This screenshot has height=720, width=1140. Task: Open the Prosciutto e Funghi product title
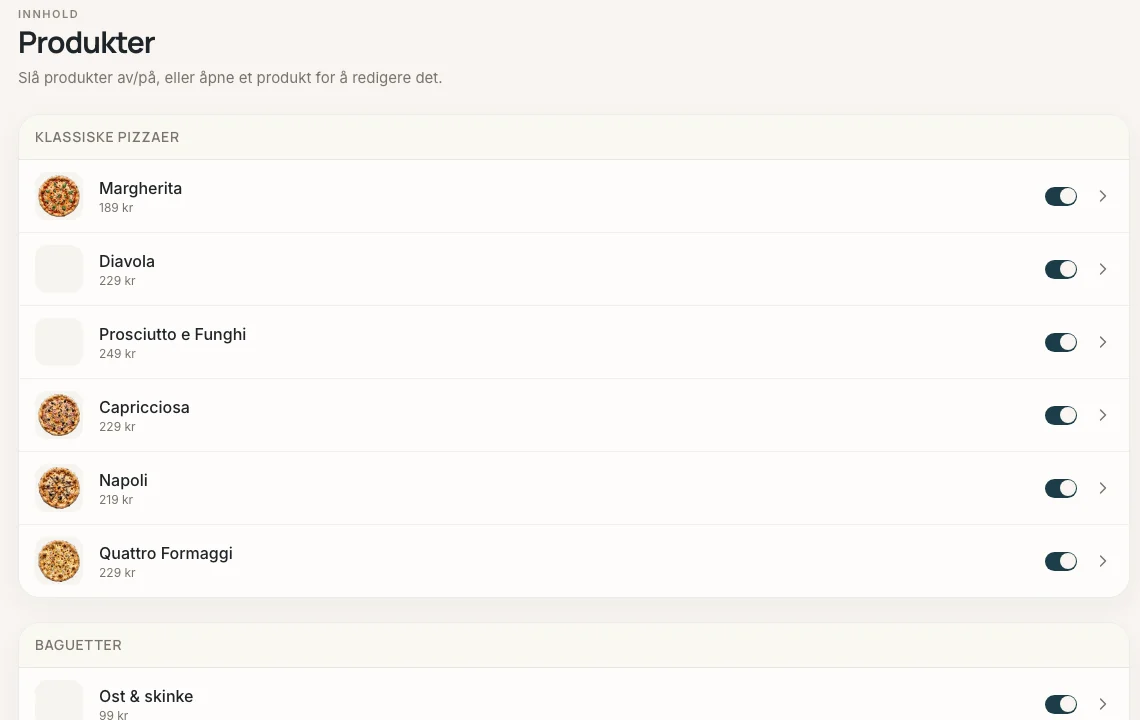point(172,335)
